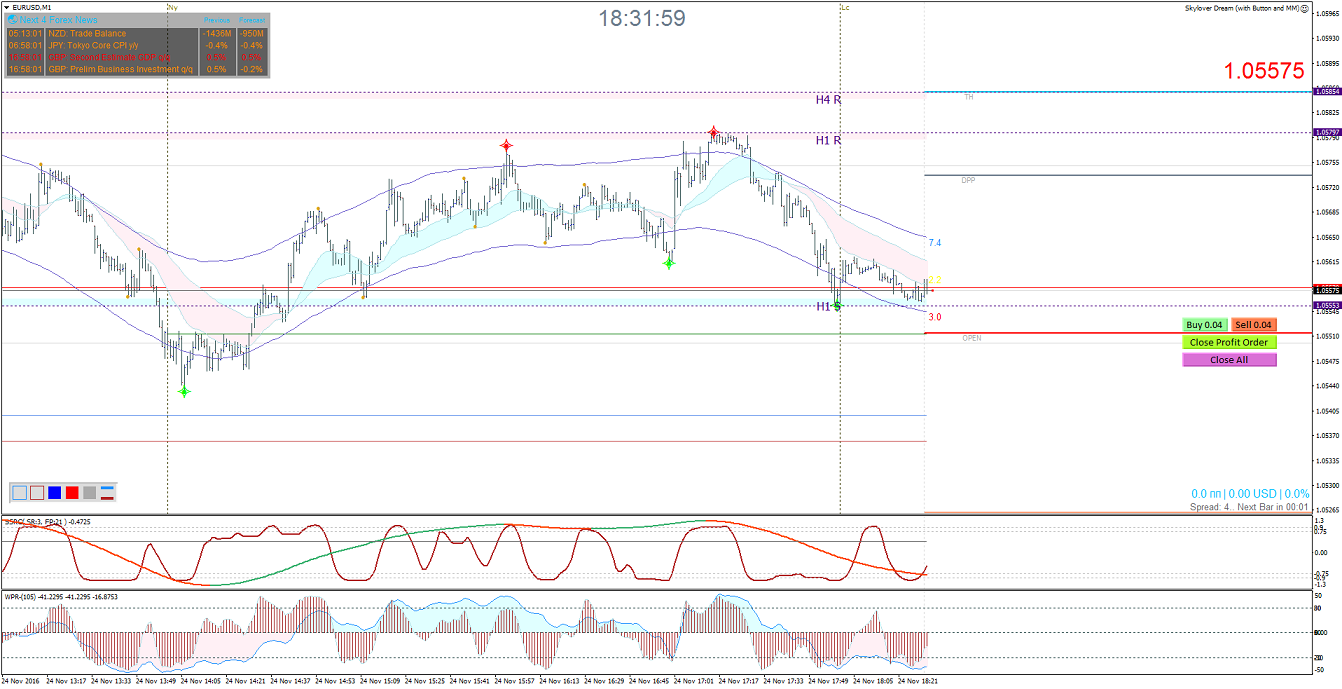Click the NZD: Trade Balance news row
The width and height of the screenshot is (1342, 689).
point(136,33)
